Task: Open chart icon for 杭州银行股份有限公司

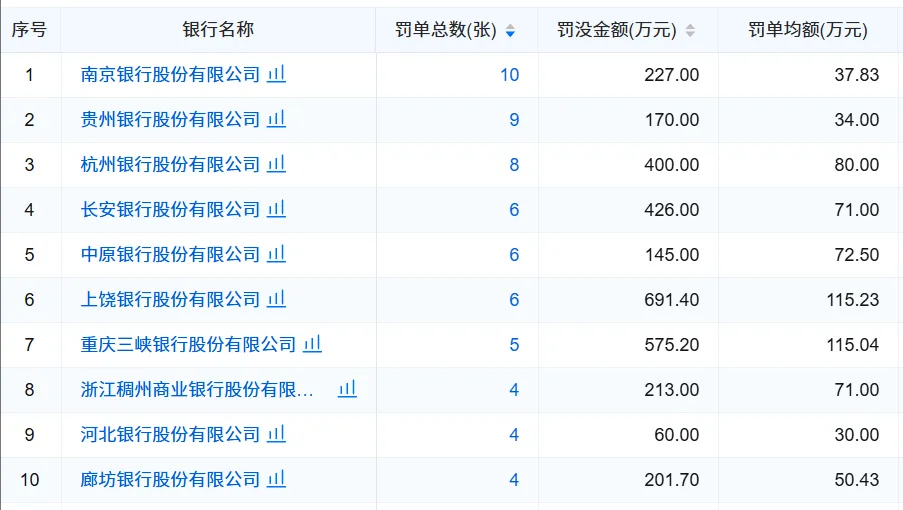Action: pos(276,163)
